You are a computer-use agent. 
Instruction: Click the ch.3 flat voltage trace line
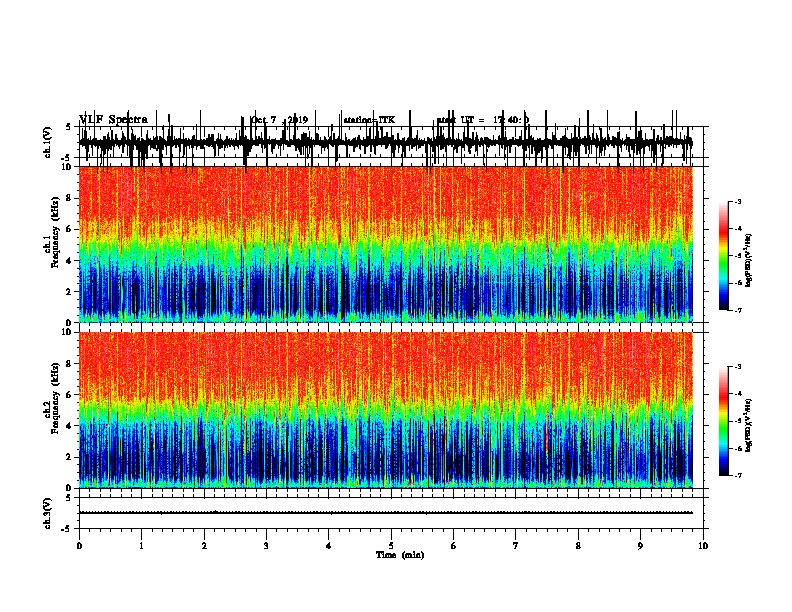385,513
